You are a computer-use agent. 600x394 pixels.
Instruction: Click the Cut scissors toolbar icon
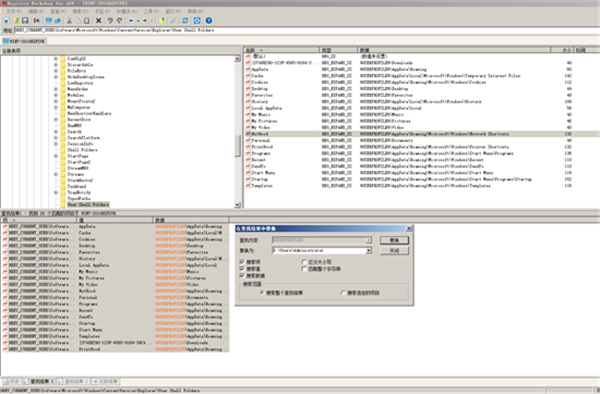[x=69, y=21]
